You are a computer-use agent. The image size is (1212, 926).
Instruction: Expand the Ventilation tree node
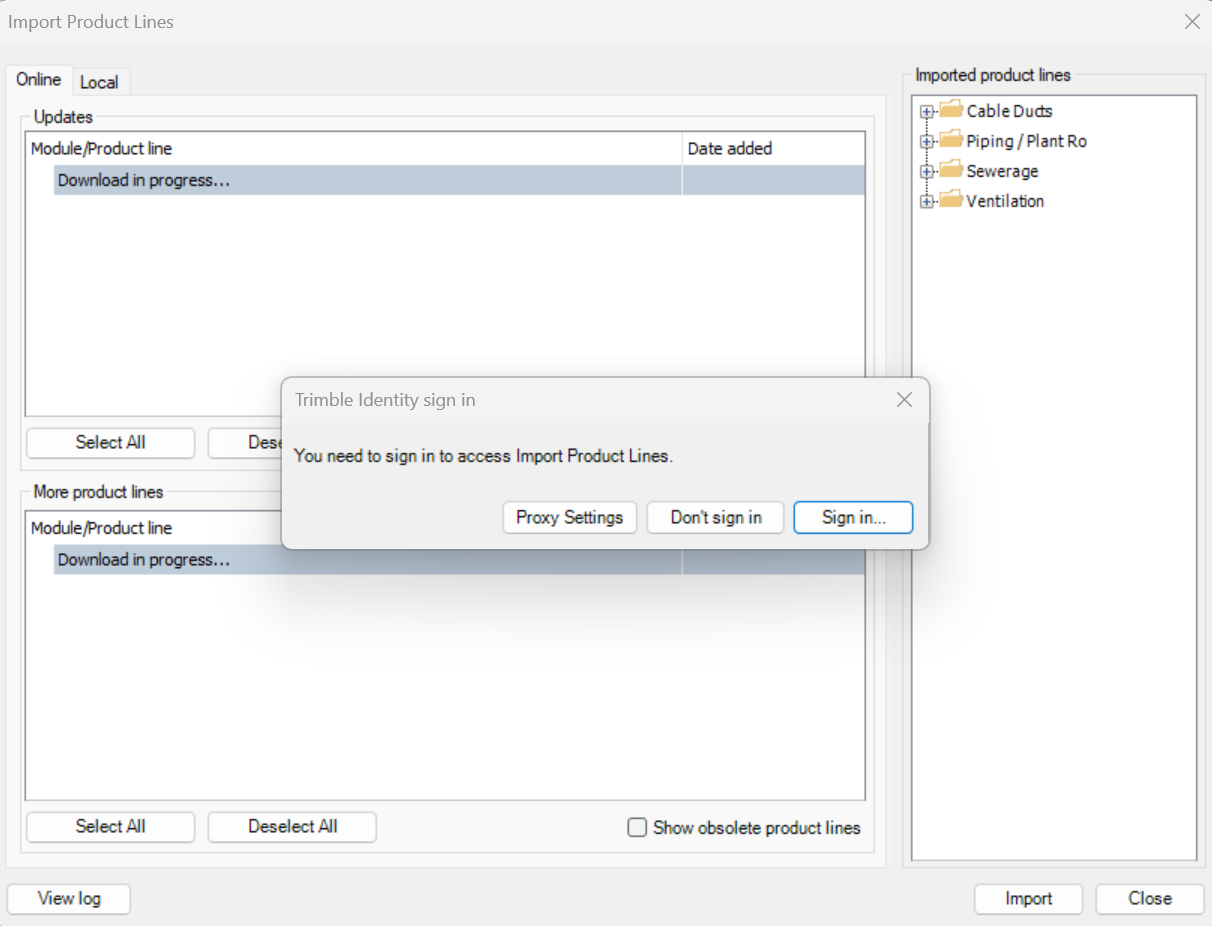(926, 200)
